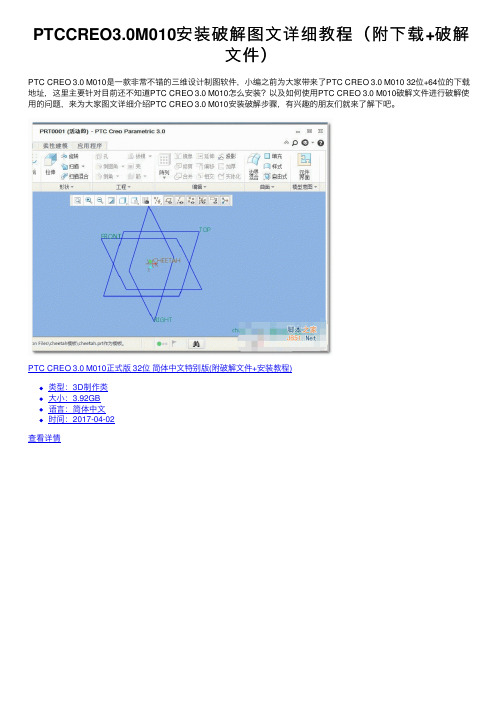Switch to the 柔性建模 ribbon tab

(55, 146)
